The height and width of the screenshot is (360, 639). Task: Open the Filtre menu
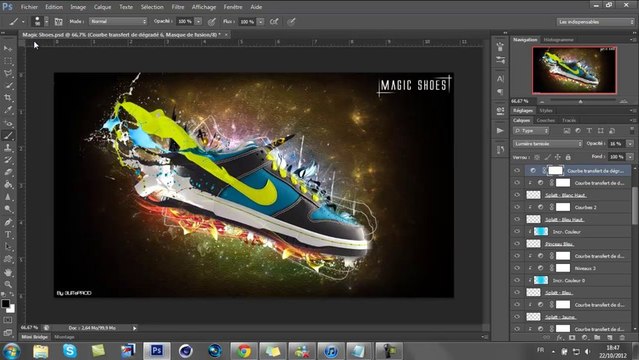(x=178, y=7)
